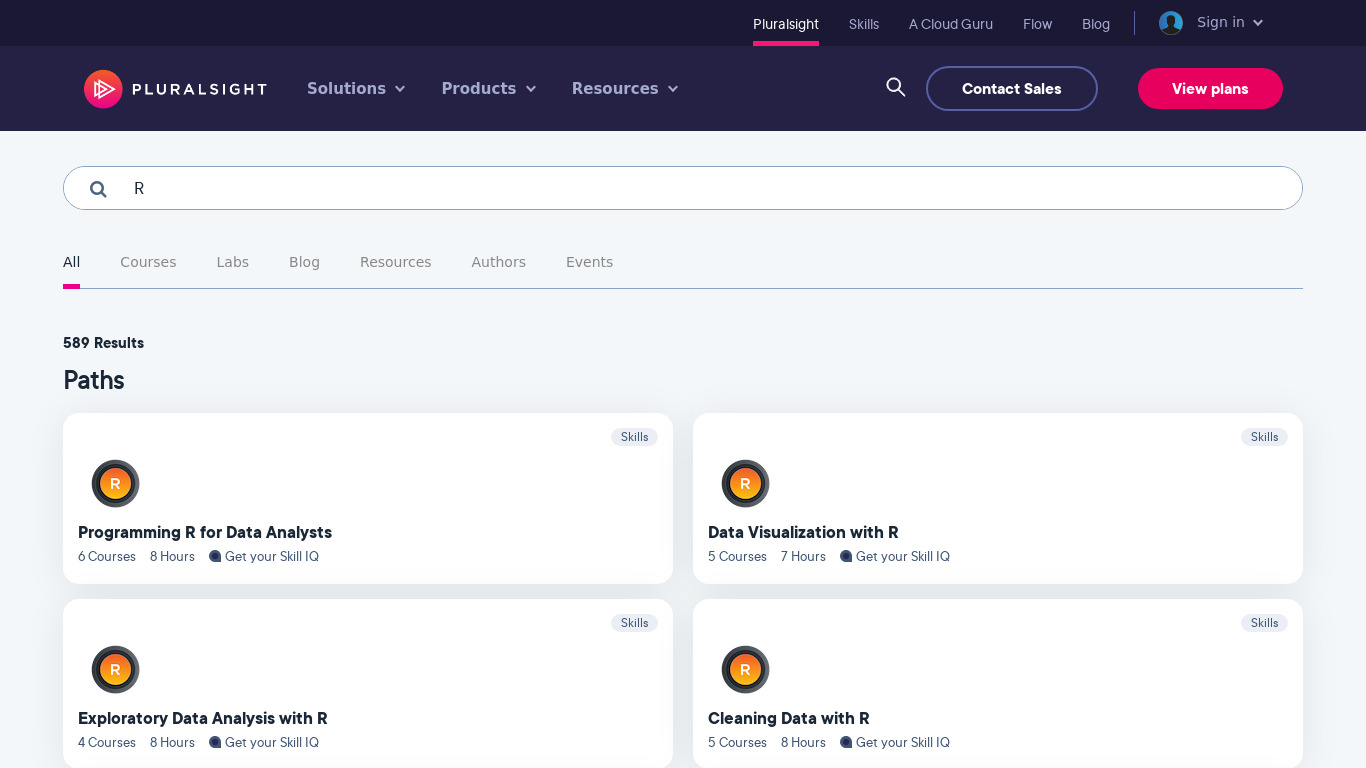Select the Pluralsight top bar tab

tap(786, 24)
